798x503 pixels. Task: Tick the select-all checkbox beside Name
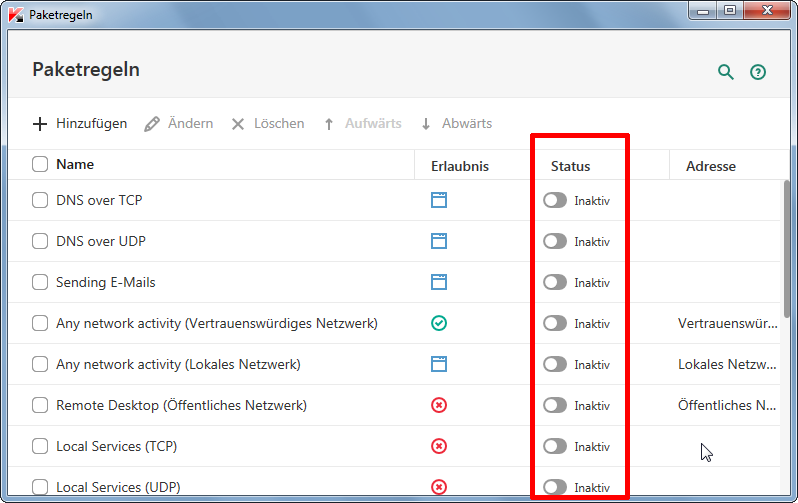tap(40, 164)
